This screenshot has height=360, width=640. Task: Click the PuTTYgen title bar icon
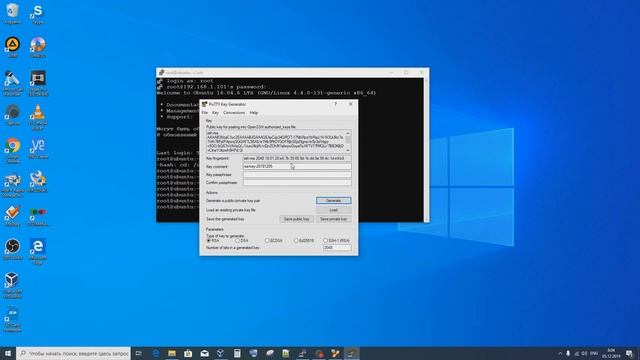tap(204, 104)
